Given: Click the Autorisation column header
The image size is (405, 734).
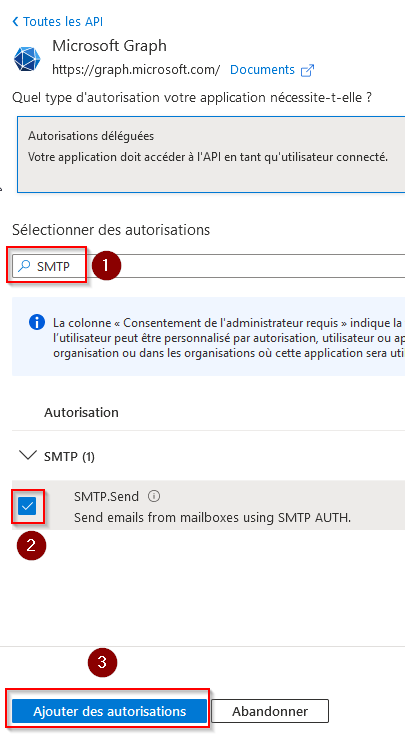Looking at the screenshot, I should pyautogui.click(x=81, y=412).
